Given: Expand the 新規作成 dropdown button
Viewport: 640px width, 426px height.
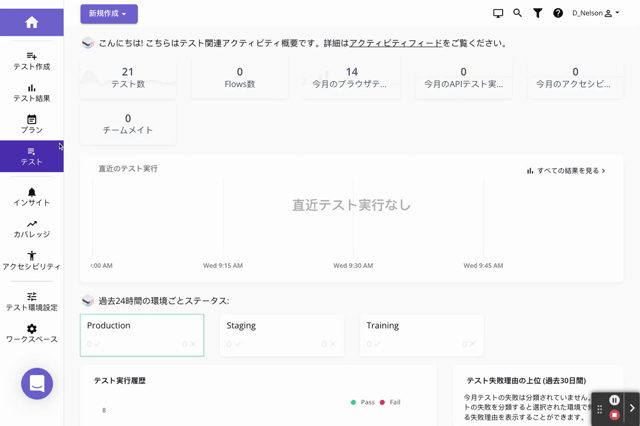Looking at the screenshot, I should tap(109, 14).
